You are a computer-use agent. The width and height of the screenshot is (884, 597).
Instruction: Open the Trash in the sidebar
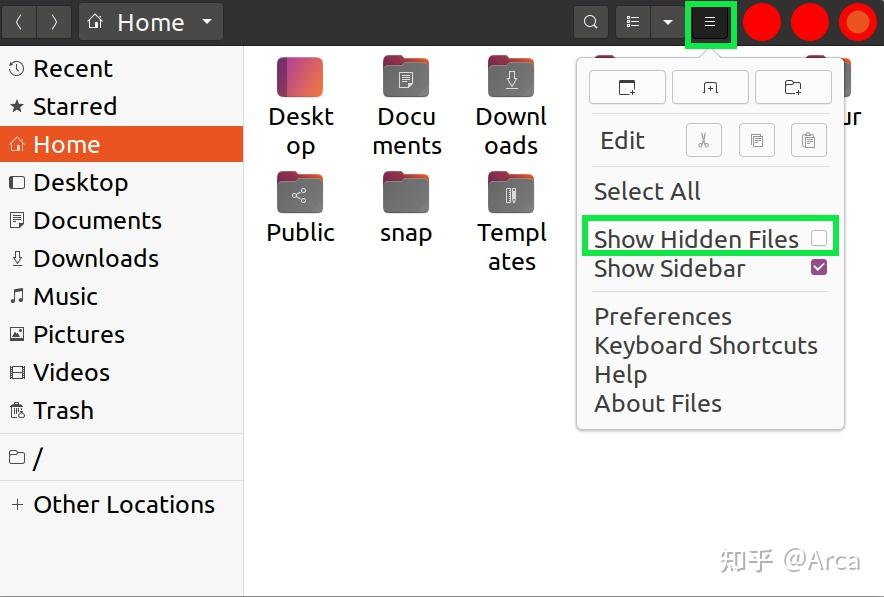(x=63, y=410)
